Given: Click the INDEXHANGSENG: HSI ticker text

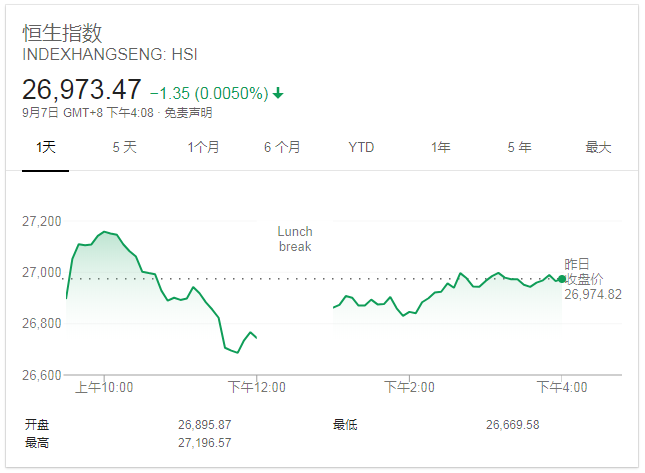Looking at the screenshot, I should point(110,54).
